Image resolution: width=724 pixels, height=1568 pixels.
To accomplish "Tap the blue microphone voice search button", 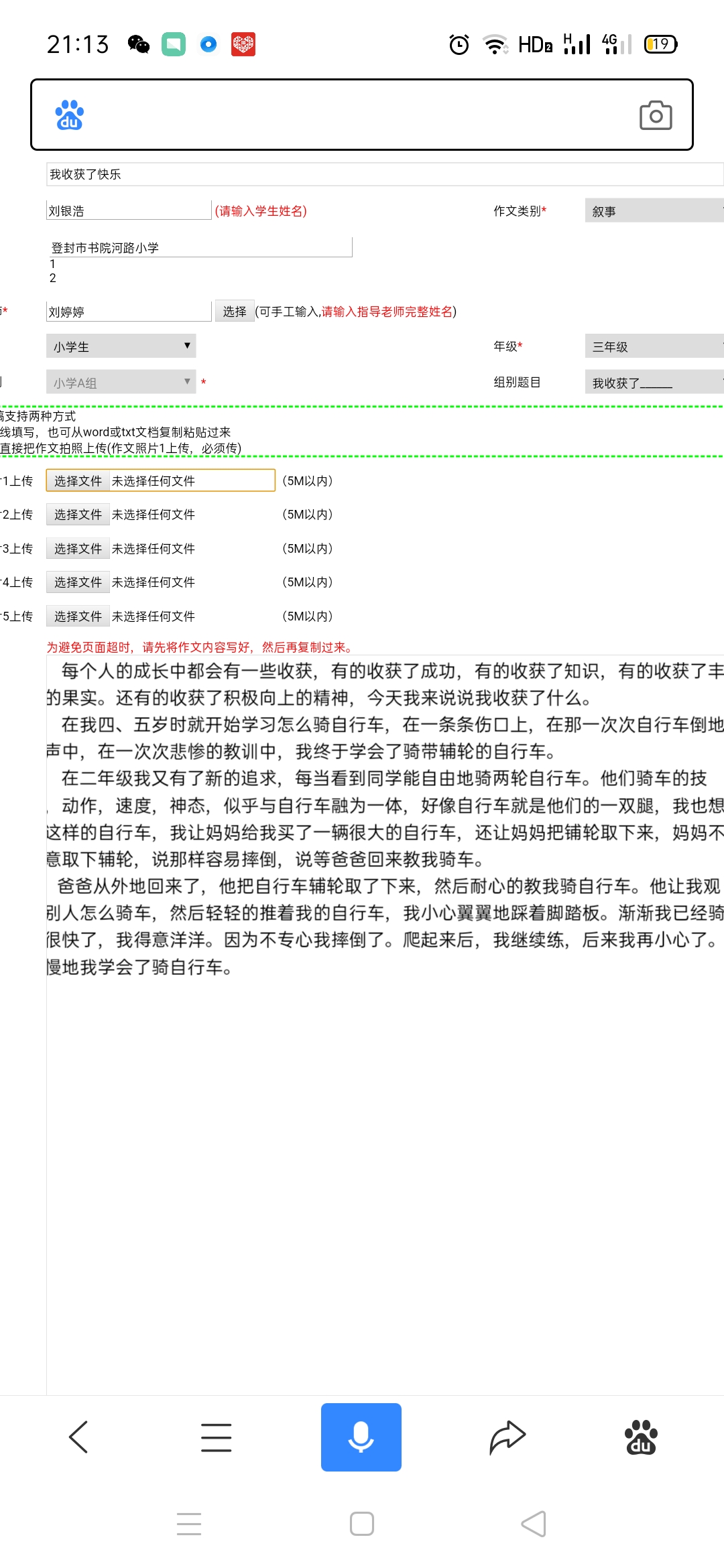I will tap(361, 1437).
